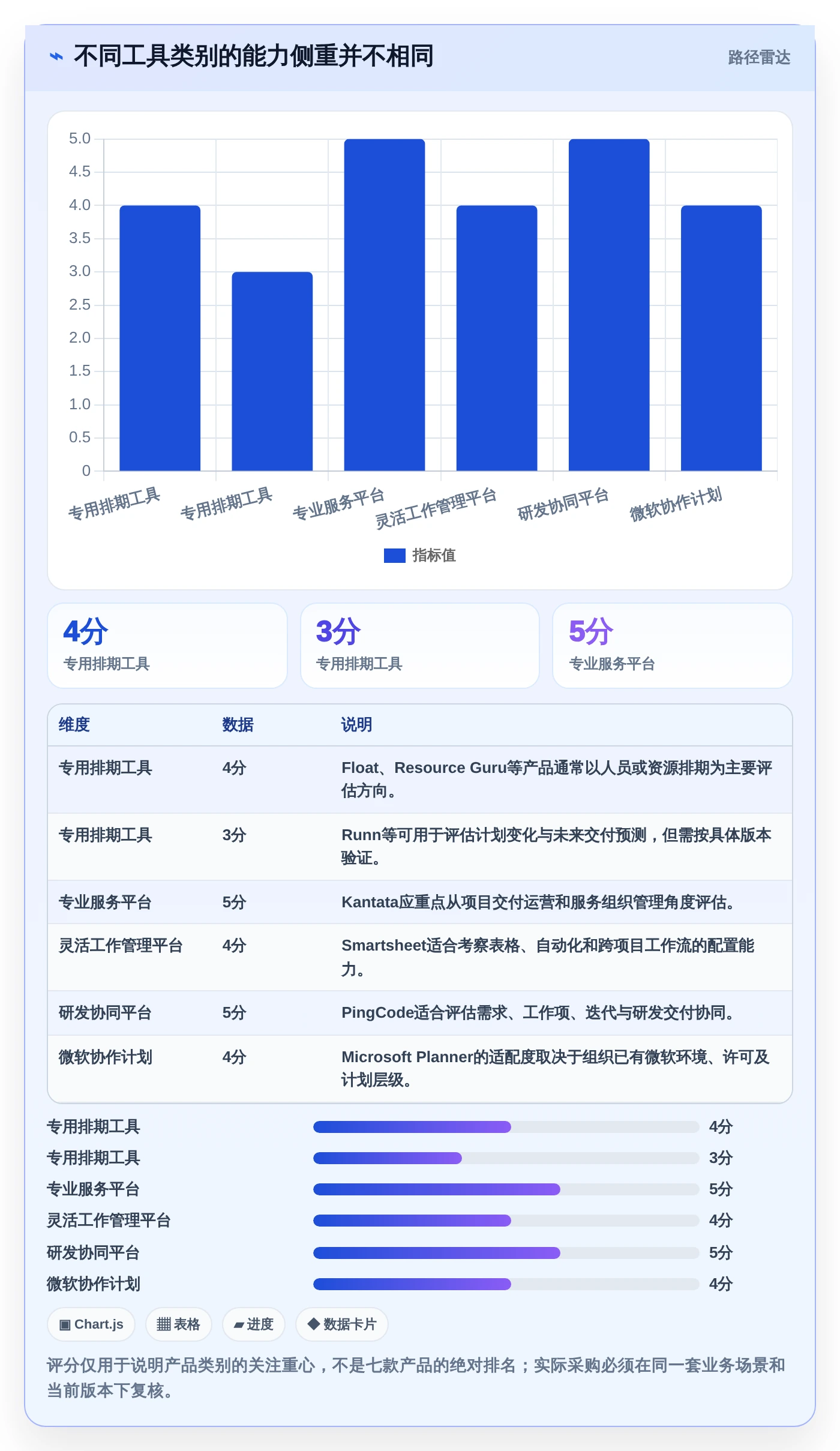Click the 专业服务平台 label in progress list
Viewport: 840px width, 1451px height.
[x=94, y=1189]
